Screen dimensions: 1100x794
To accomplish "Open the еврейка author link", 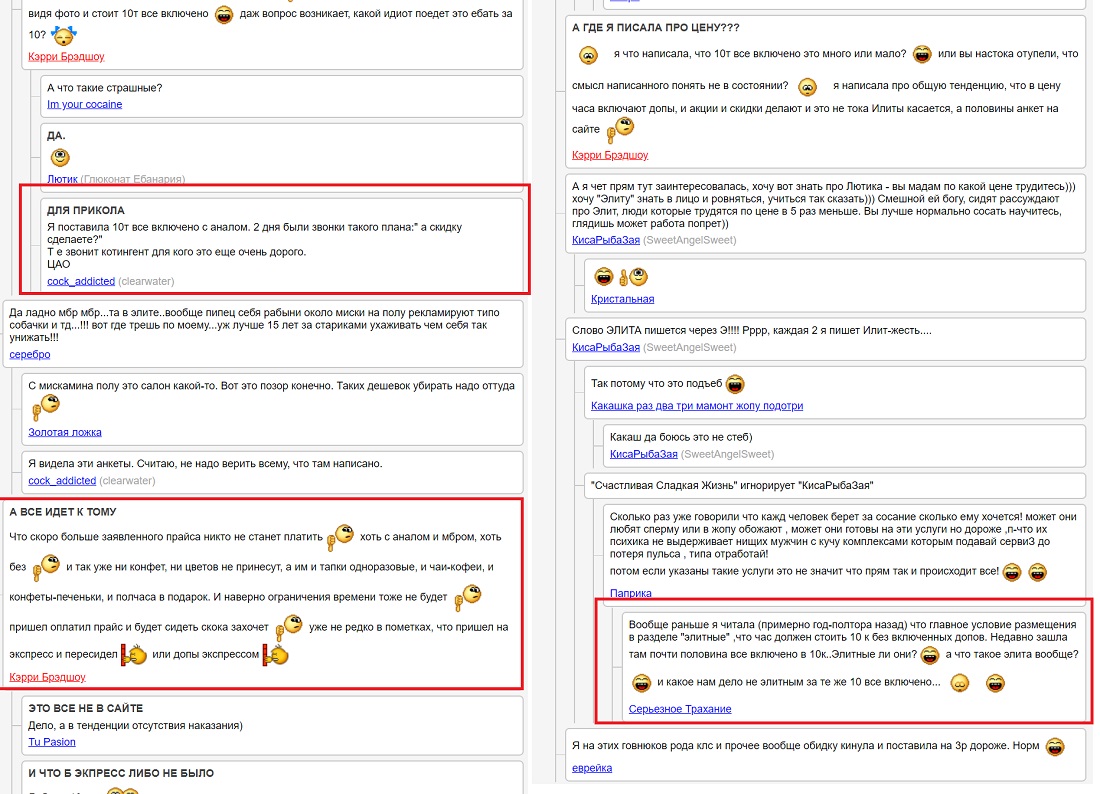I will (591, 767).
